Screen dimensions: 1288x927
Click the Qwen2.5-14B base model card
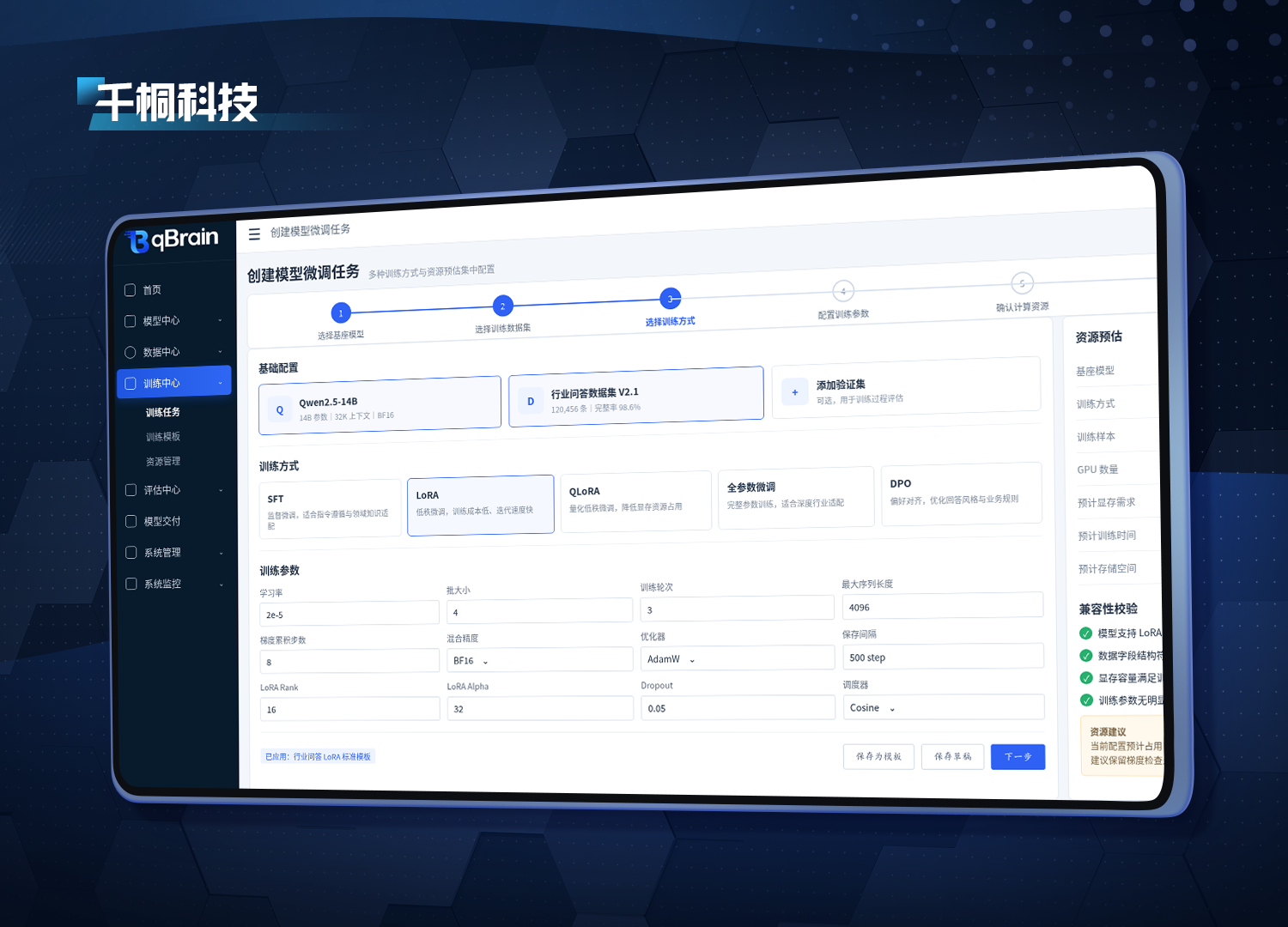pos(380,405)
